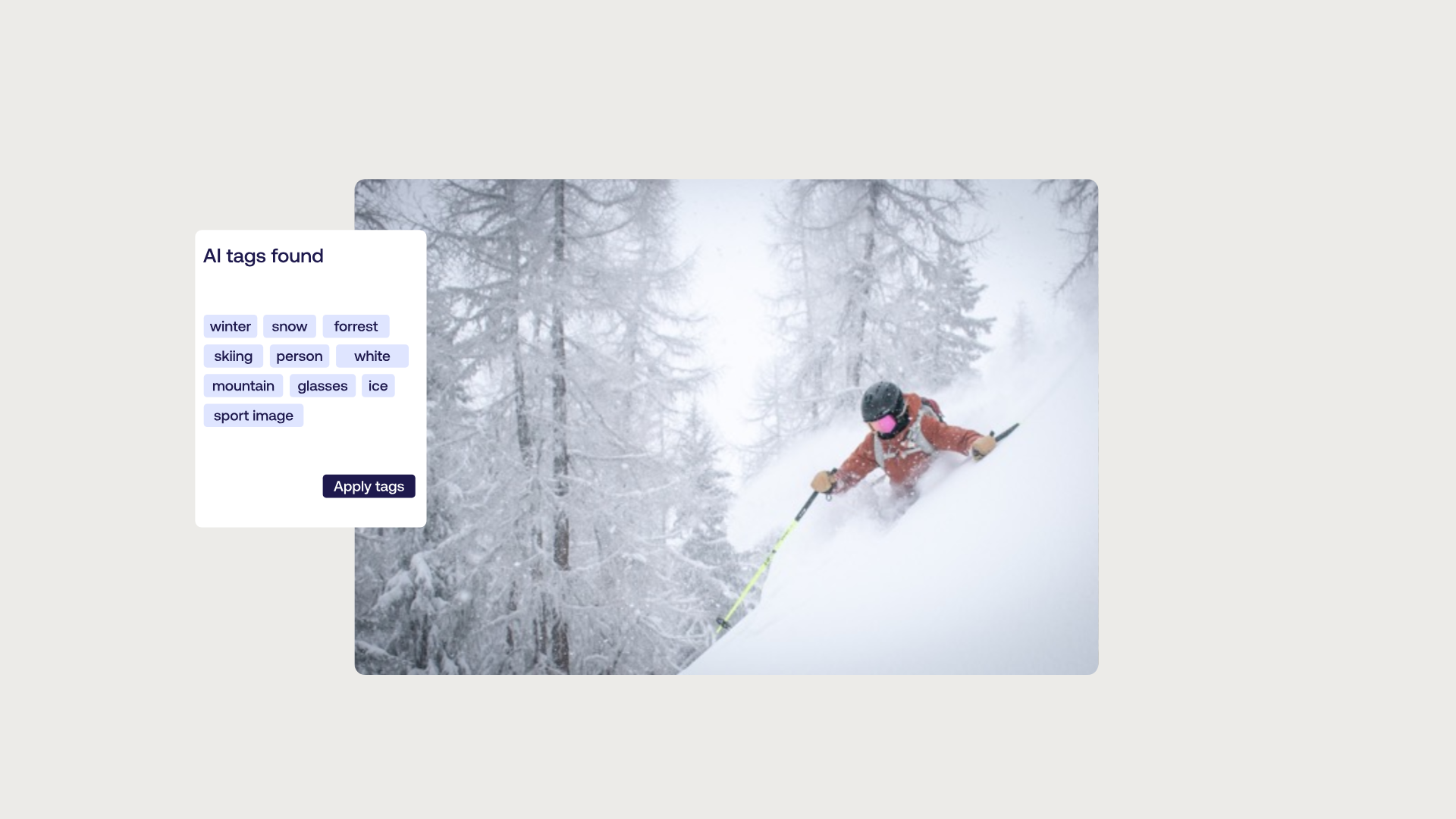Click the 'forrest' AI tag badge
This screenshot has width=1456, height=819.
point(355,326)
